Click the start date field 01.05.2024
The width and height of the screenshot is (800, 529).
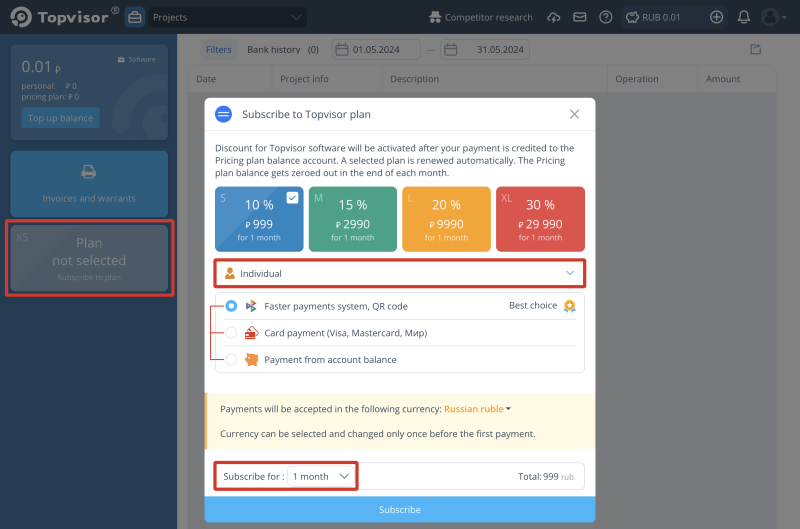[376, 49]
